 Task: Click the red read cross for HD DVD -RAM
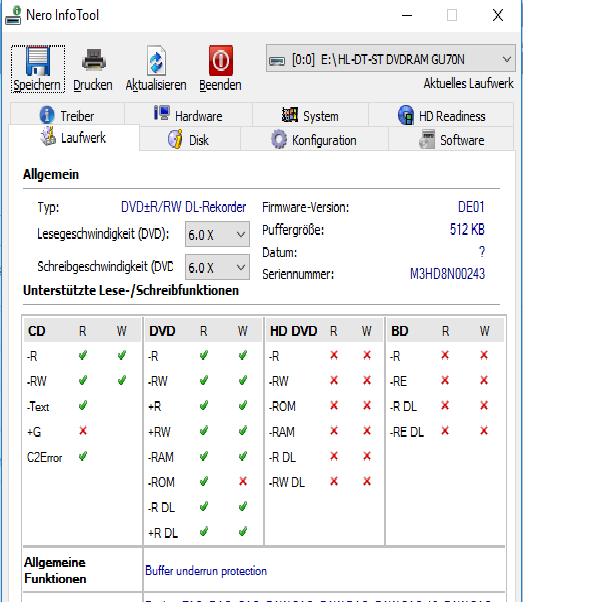tap(334, 431)
